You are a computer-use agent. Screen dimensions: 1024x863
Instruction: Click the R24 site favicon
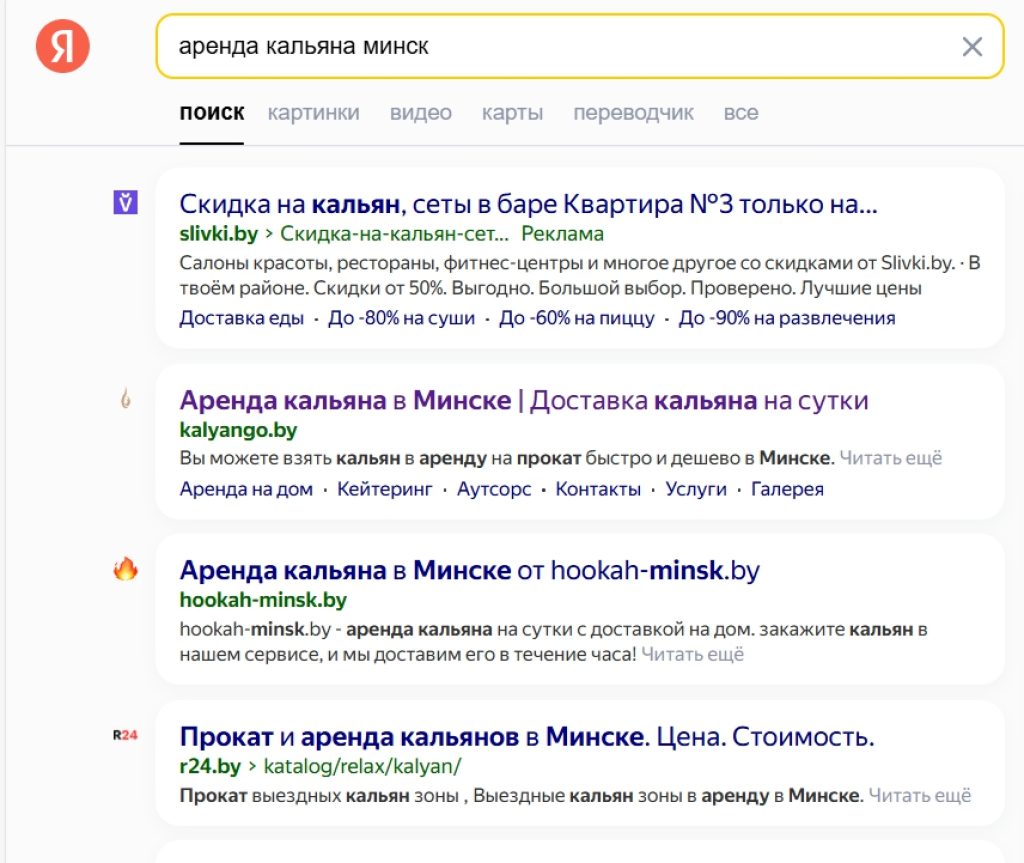[125, 736]
